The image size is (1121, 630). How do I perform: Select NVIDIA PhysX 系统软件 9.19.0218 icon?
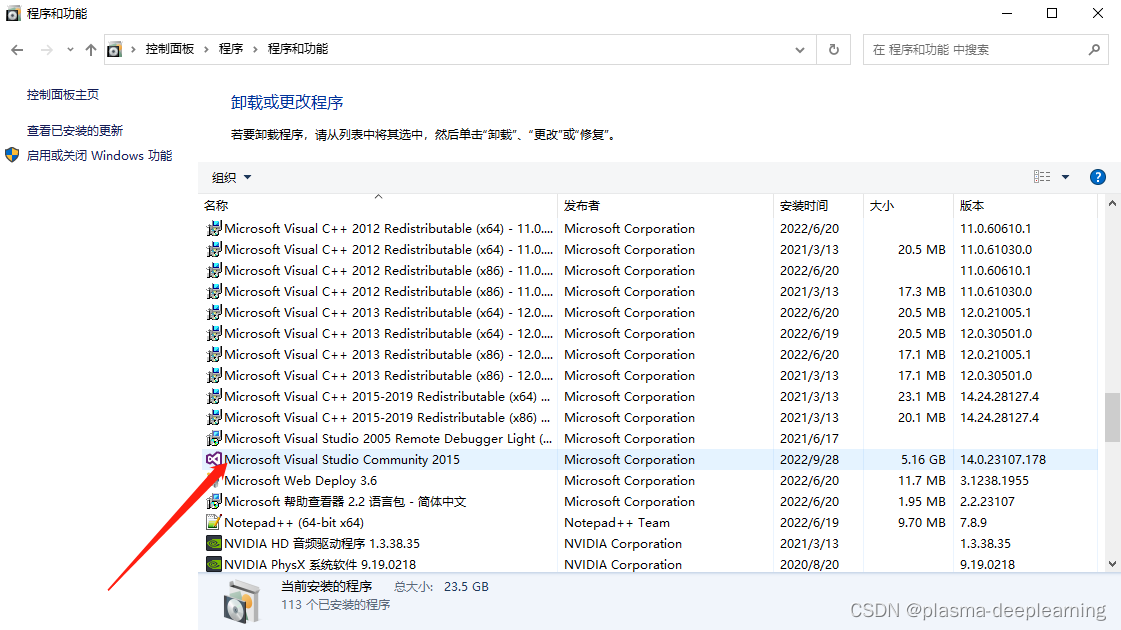213,564
